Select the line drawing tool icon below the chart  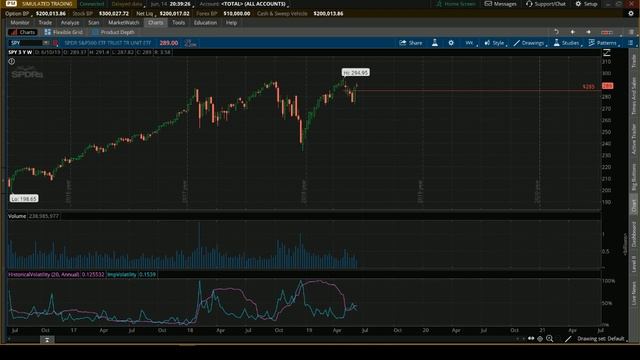[x=568, y=339]
